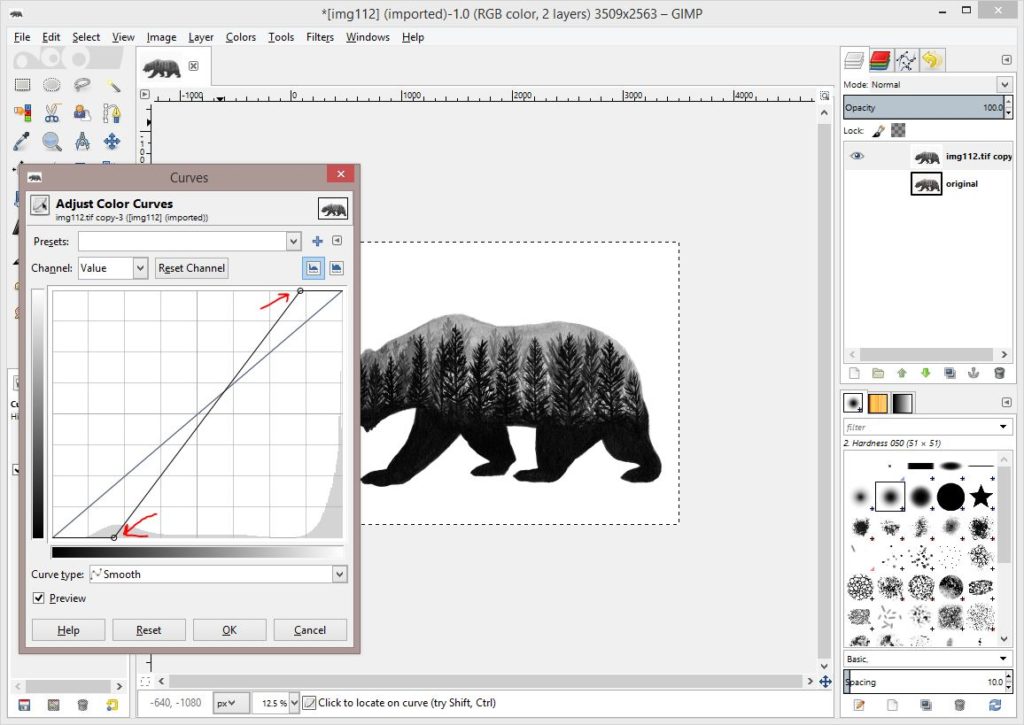Image resolution: width=1024 pixels, height=725 pixels.
Task: Select the Fuzzy Select wand tool
Action: pyautogui.click(x=113, y=85)
